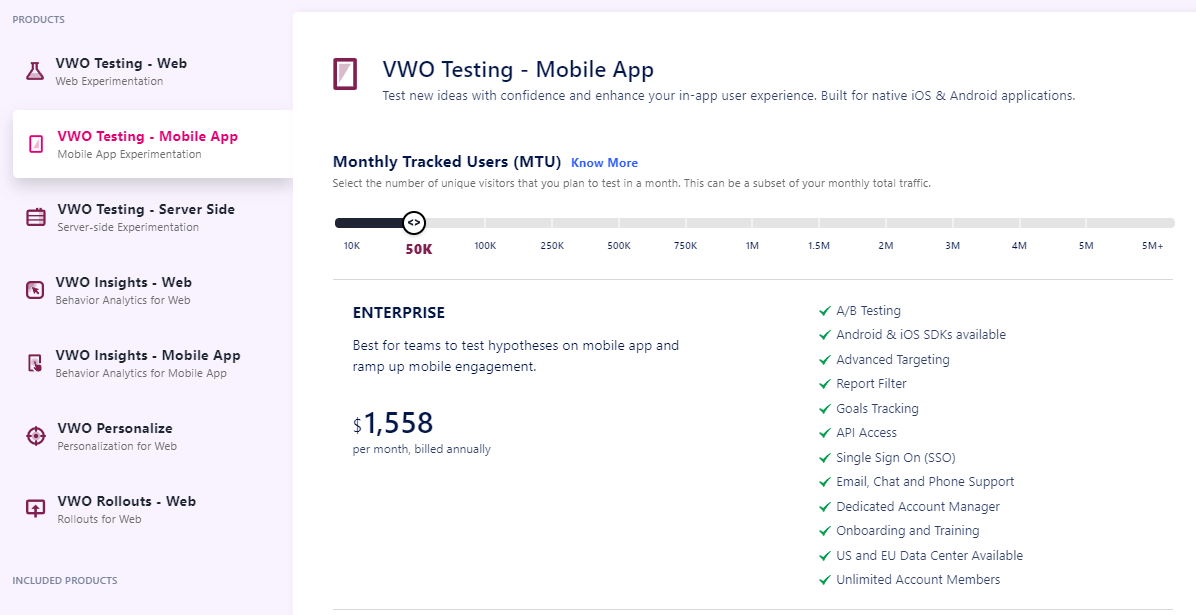Open VWO Testing - Web product
The image size is (1196, 615).
pyautogui.click(x=121, y=63)
